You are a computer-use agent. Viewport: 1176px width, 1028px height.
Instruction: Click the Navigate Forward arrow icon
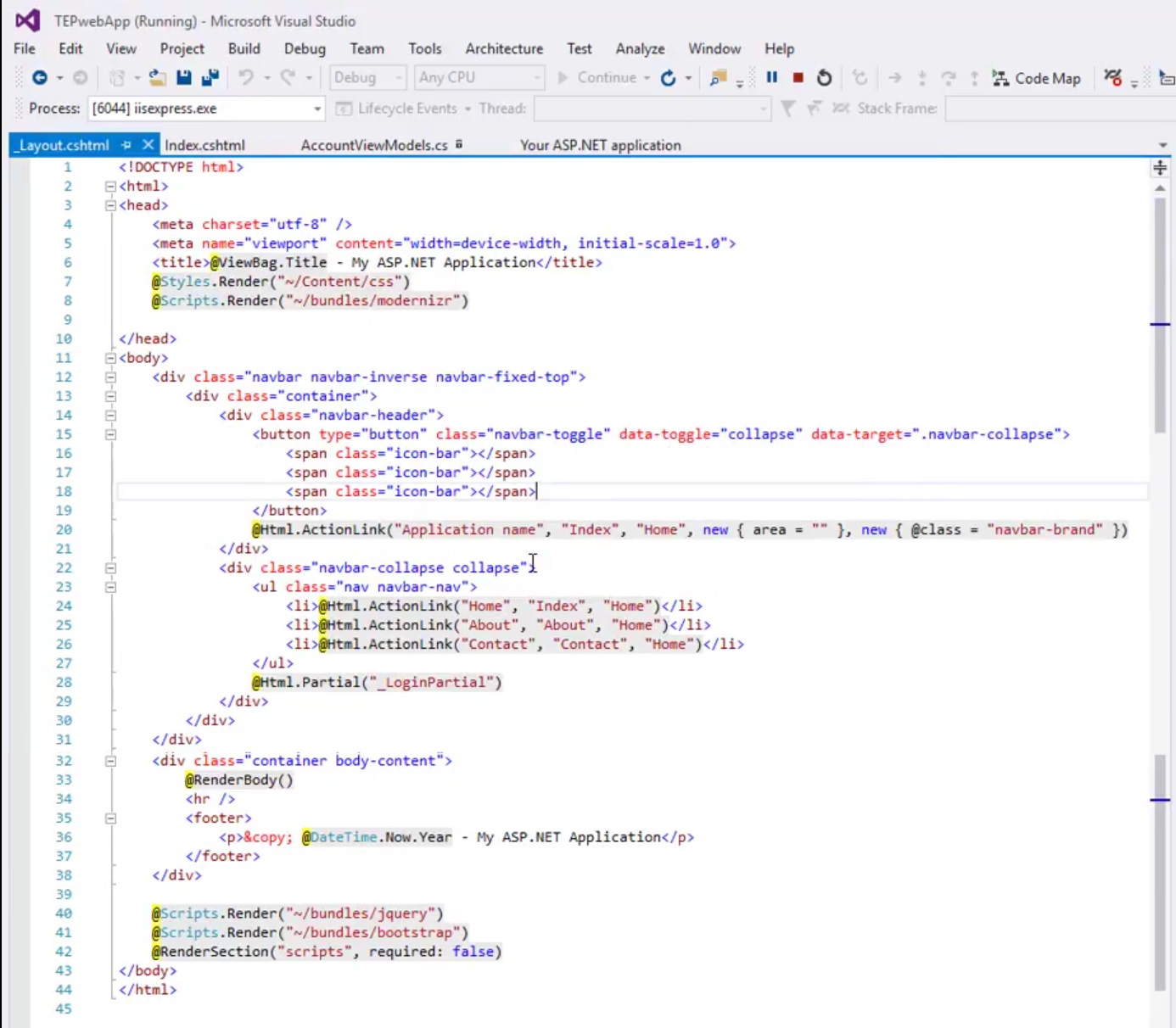point(80,78)
